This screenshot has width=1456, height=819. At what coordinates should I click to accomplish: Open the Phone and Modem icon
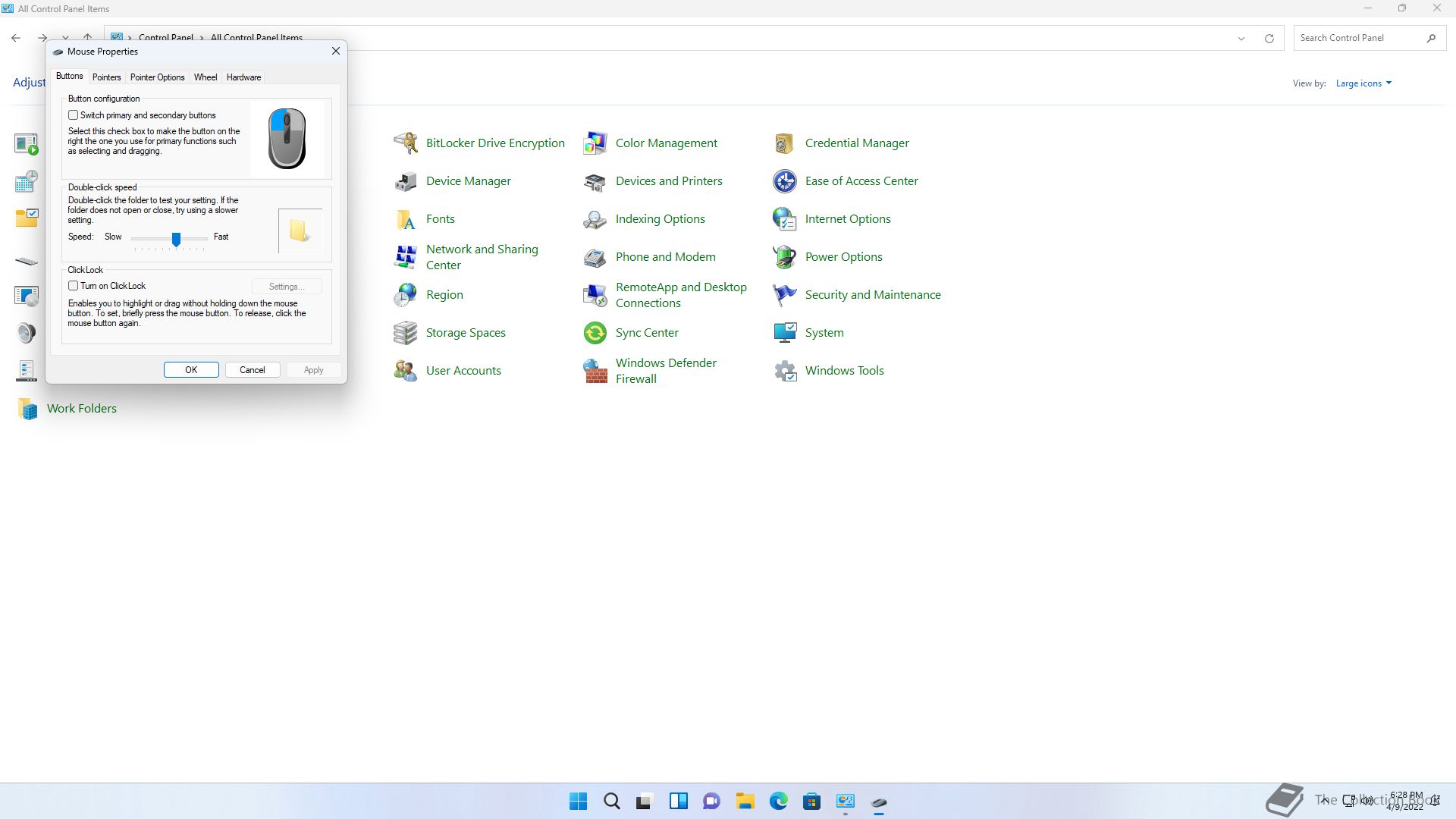pyautogui.click(x=595, y=256)
